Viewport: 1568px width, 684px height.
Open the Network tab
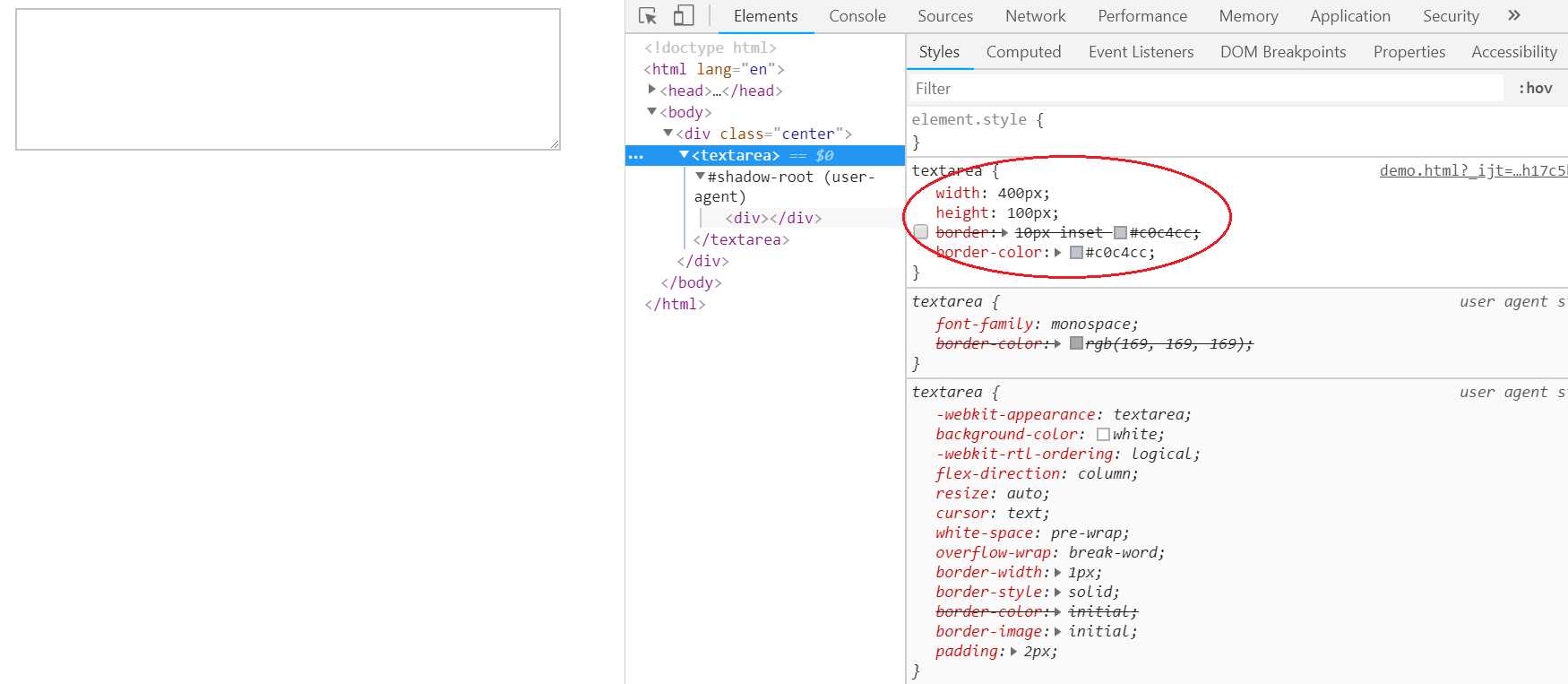1036,16
